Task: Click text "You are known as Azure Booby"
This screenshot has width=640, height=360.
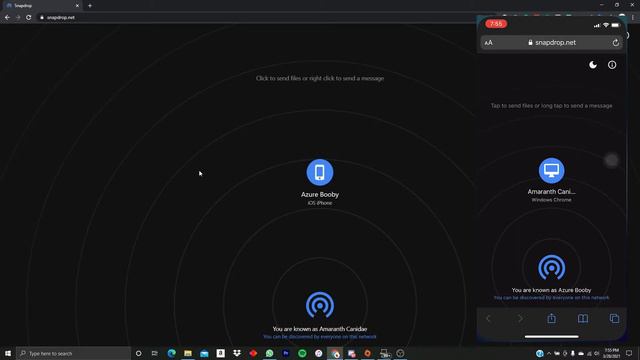Action: click(551, 290)
